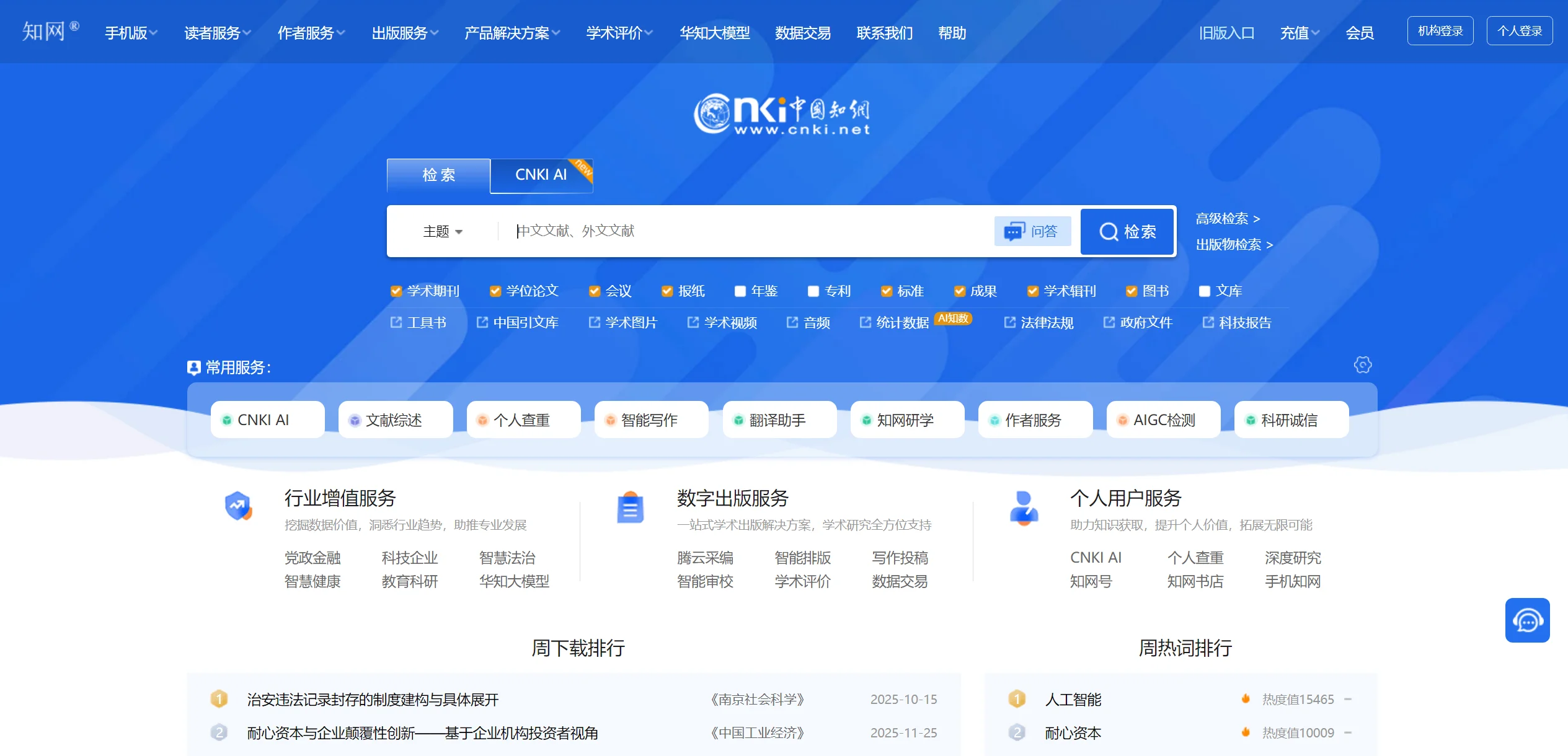Open 工具书 external link icon
Viewport: 1568px width, 756px height.
point(396,322)
